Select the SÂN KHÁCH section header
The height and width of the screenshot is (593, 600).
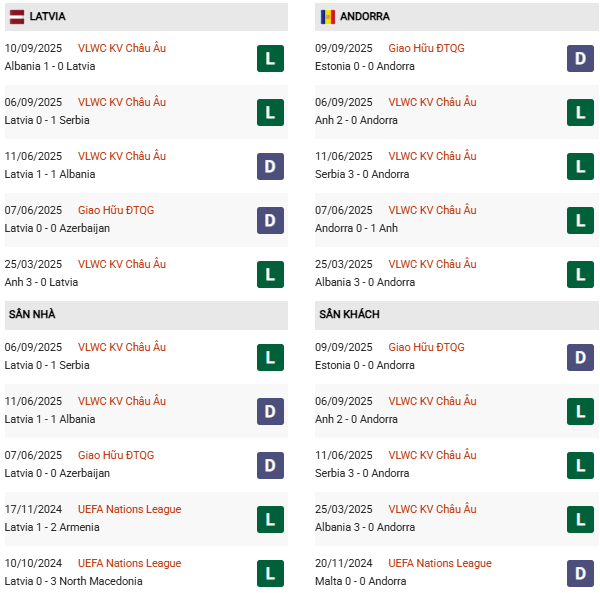[349, 314]
